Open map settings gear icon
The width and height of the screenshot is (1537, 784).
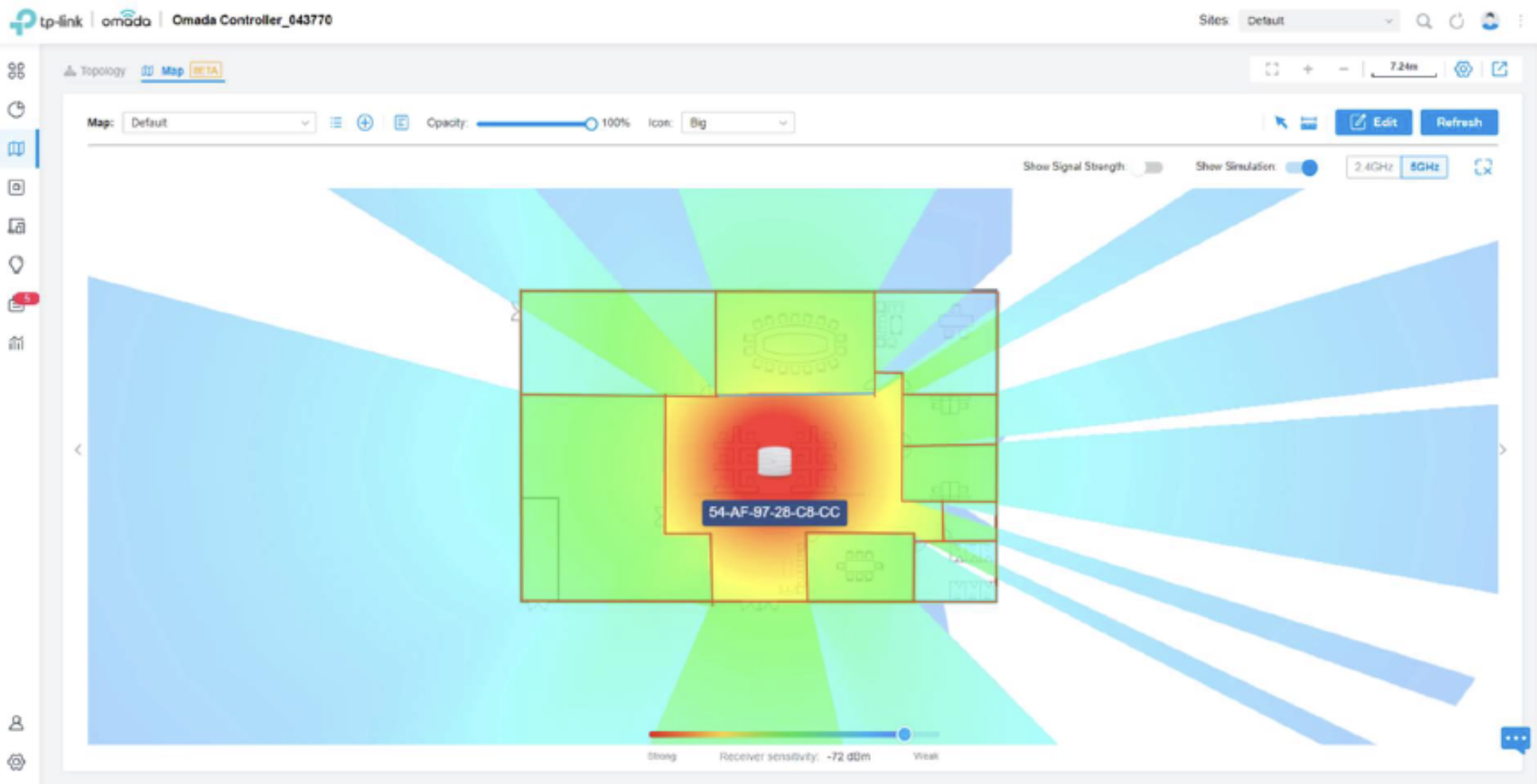tap(1463, 70)
